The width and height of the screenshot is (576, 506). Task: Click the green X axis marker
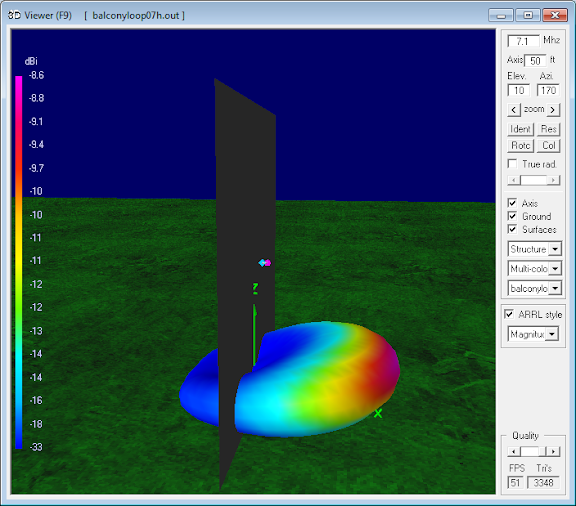pos(378,413)
